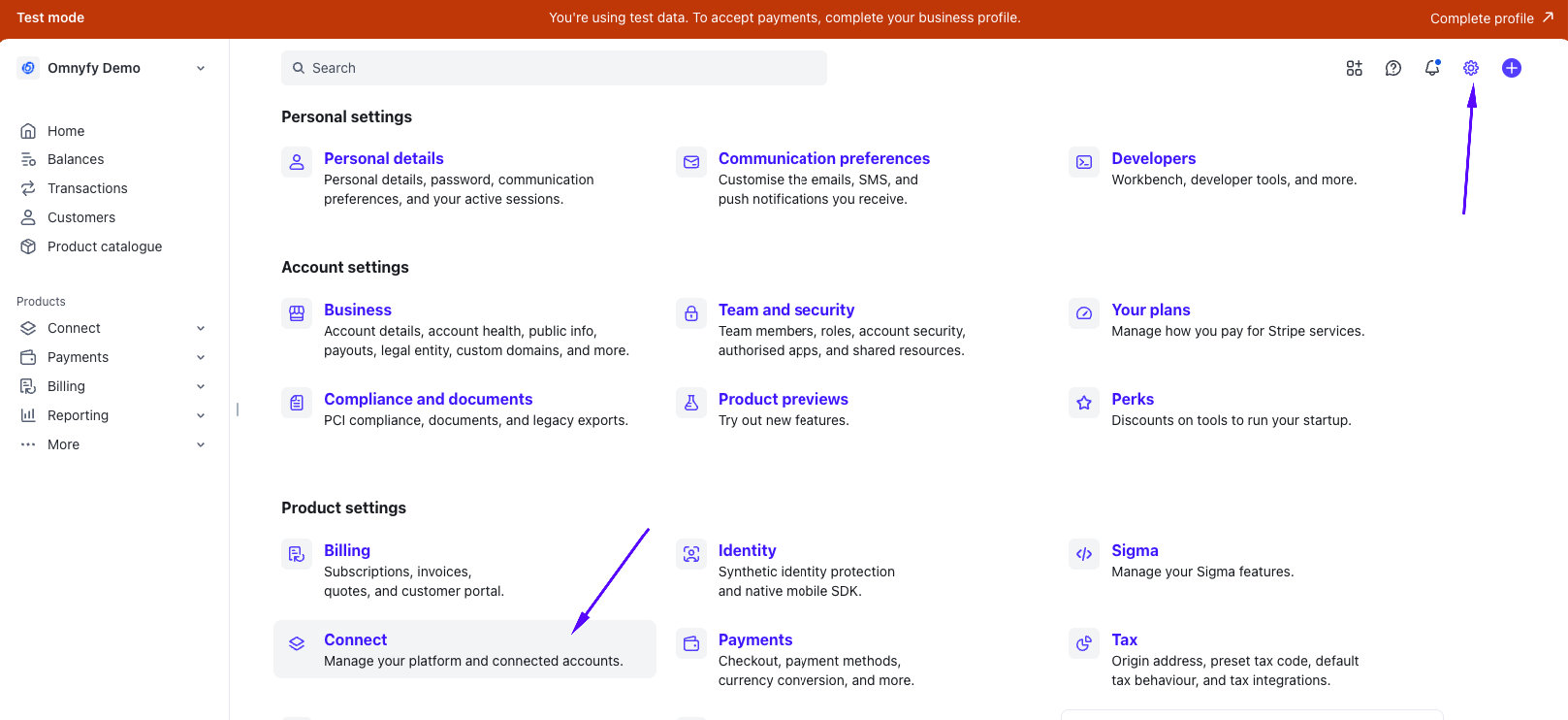Click the search magnifier icon
Viewport: 1568px width, 720px height.
point(299,68)
